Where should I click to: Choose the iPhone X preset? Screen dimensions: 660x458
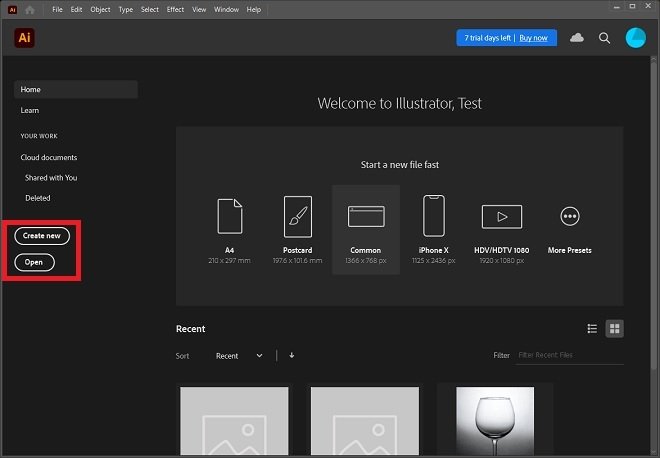434,230
